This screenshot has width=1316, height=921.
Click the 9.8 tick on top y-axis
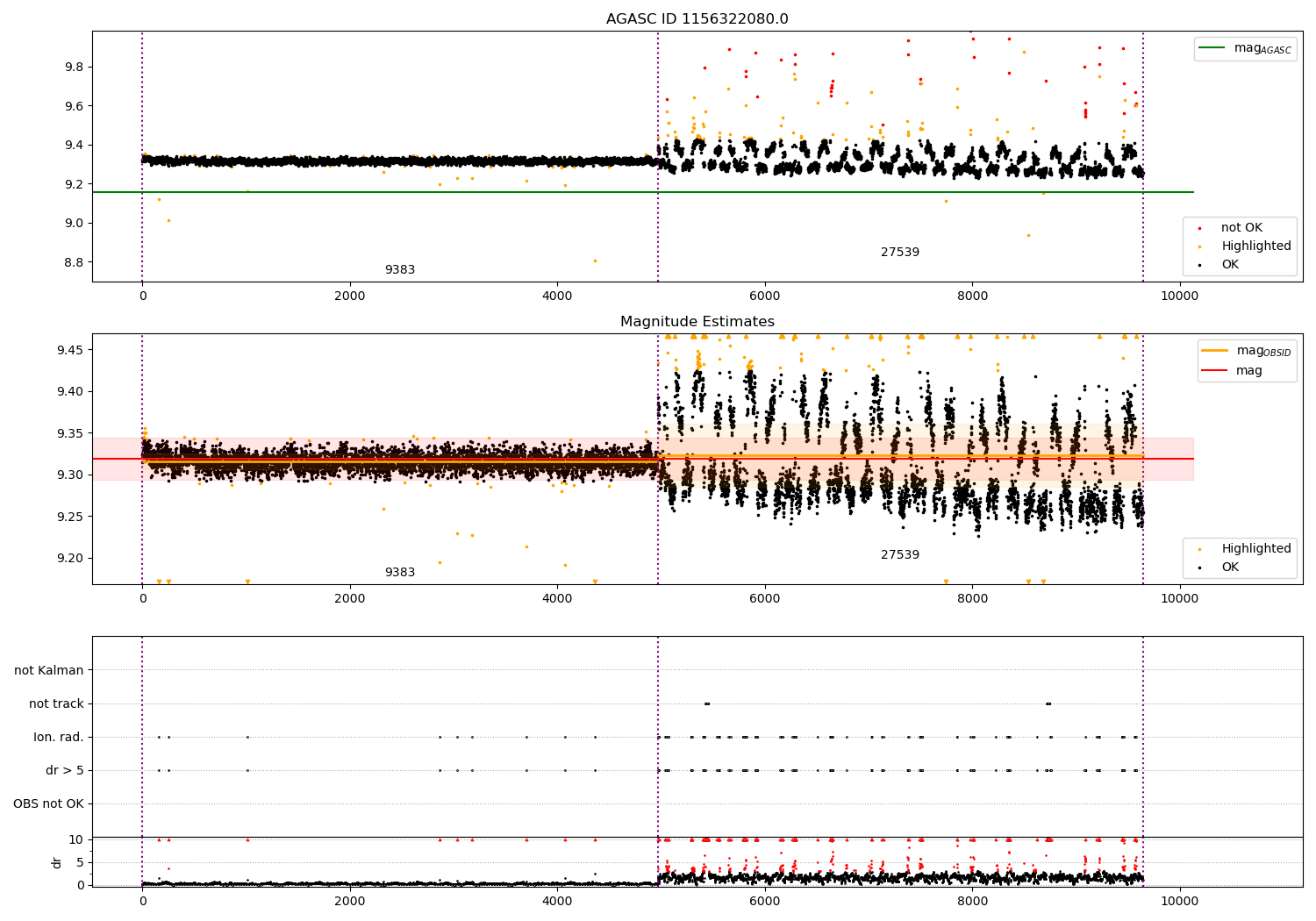point(75,68)
